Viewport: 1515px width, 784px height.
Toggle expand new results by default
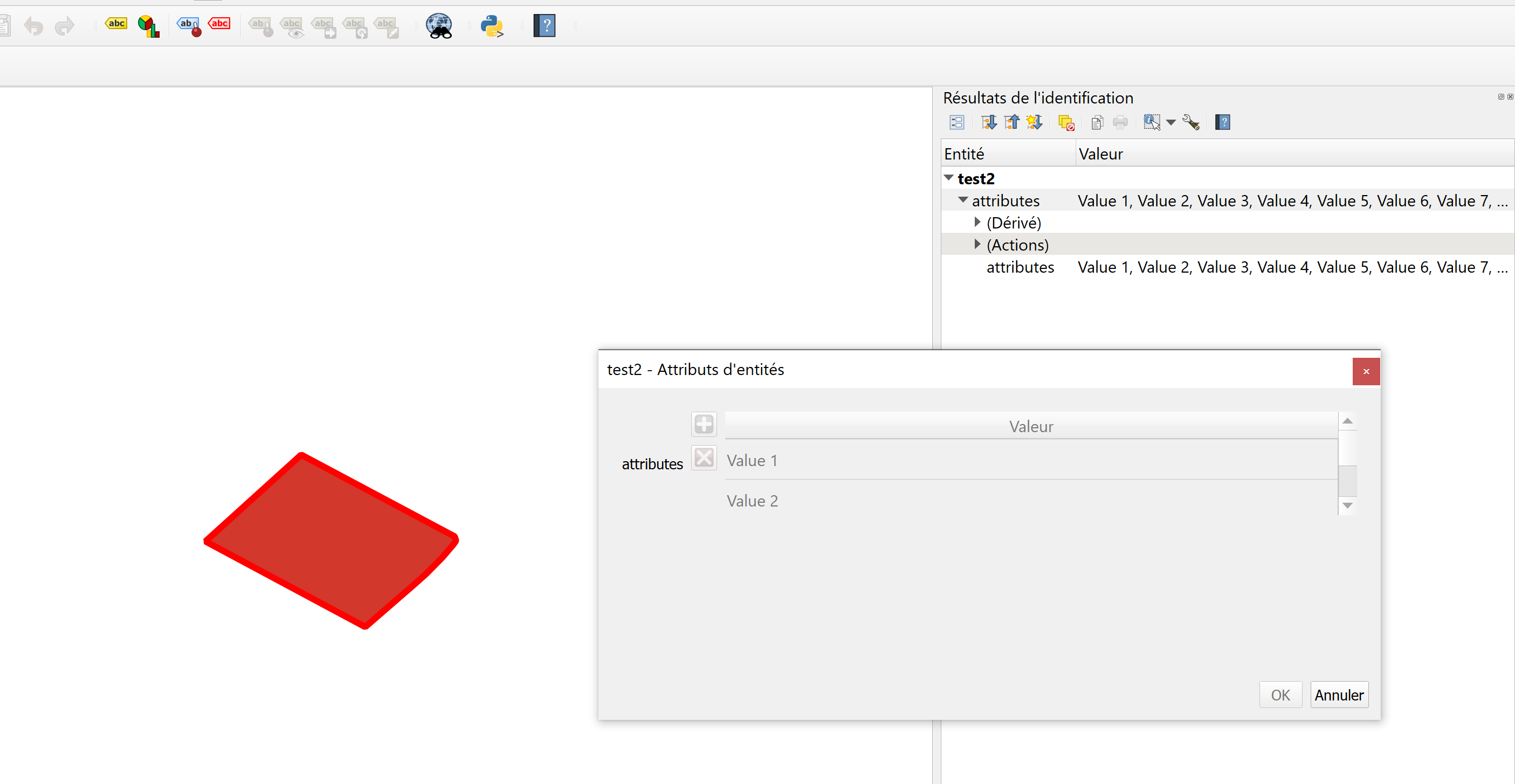[x=1034, y=122]
